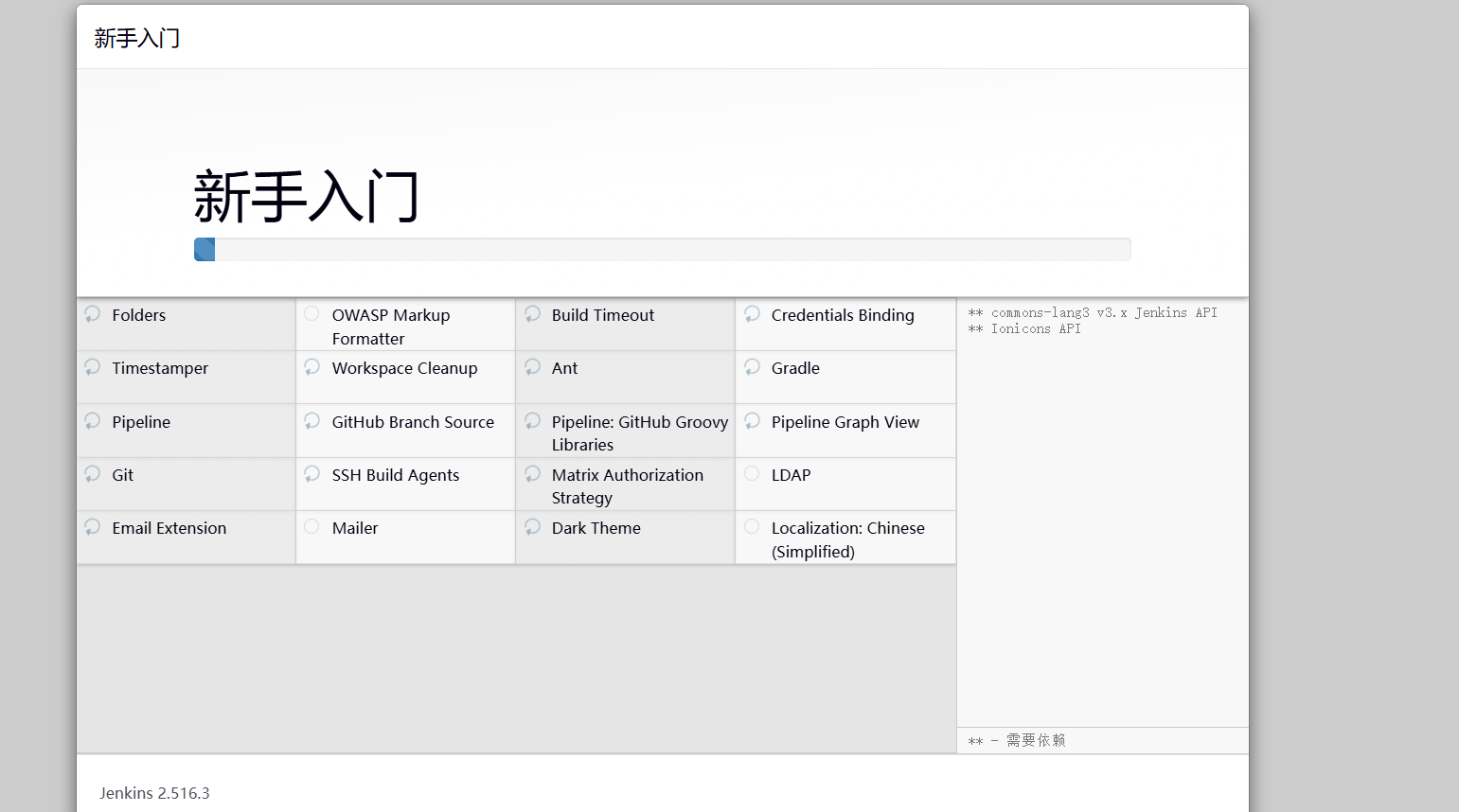Screen dimensions: 1459x812
Task: Click the large 新手入门 heading
Action: [307, 196]
